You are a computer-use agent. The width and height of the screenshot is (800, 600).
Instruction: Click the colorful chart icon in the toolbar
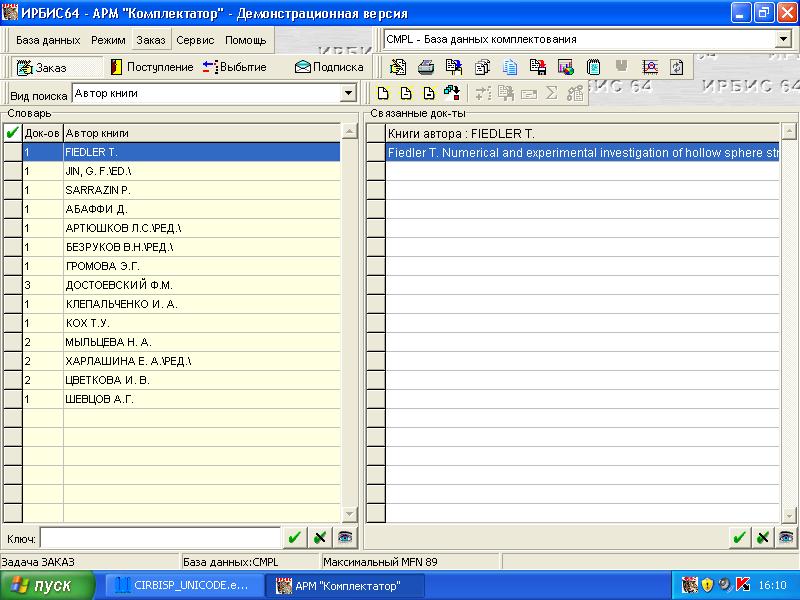click(x=565, y=67)
